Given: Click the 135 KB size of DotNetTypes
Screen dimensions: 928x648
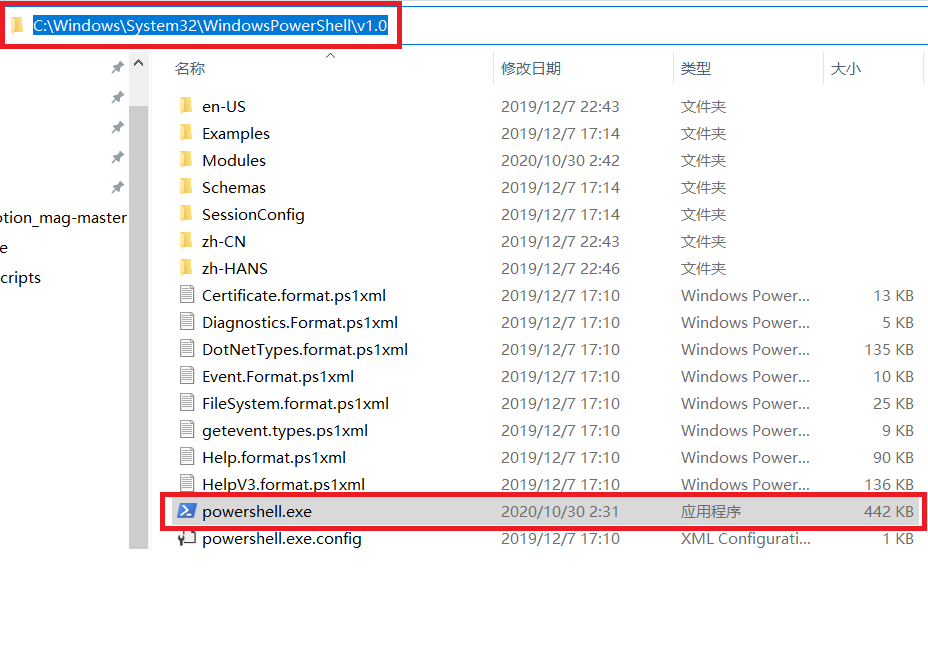Looking at the screenshot, I should 889,349.
